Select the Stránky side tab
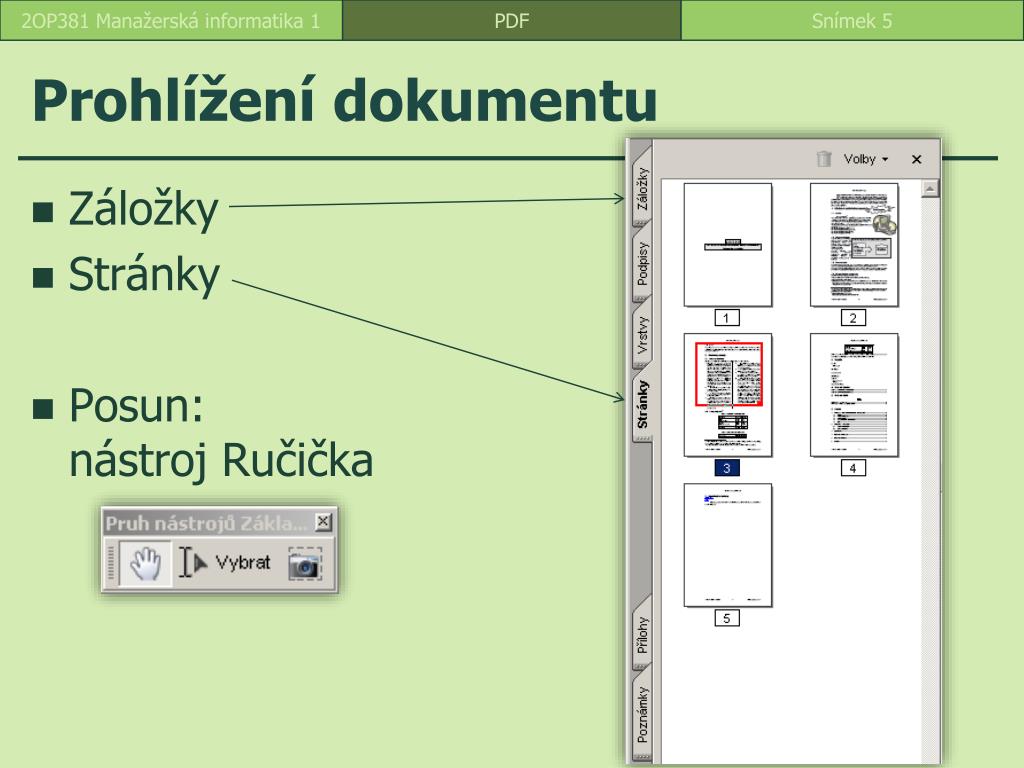Screen dimensions: 1024x768 [643, 405]
